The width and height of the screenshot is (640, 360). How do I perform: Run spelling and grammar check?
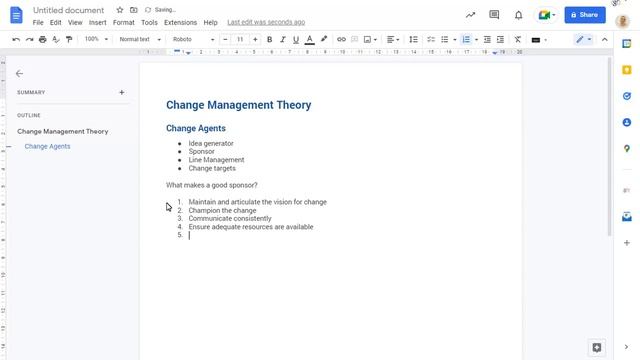[56, 40]
